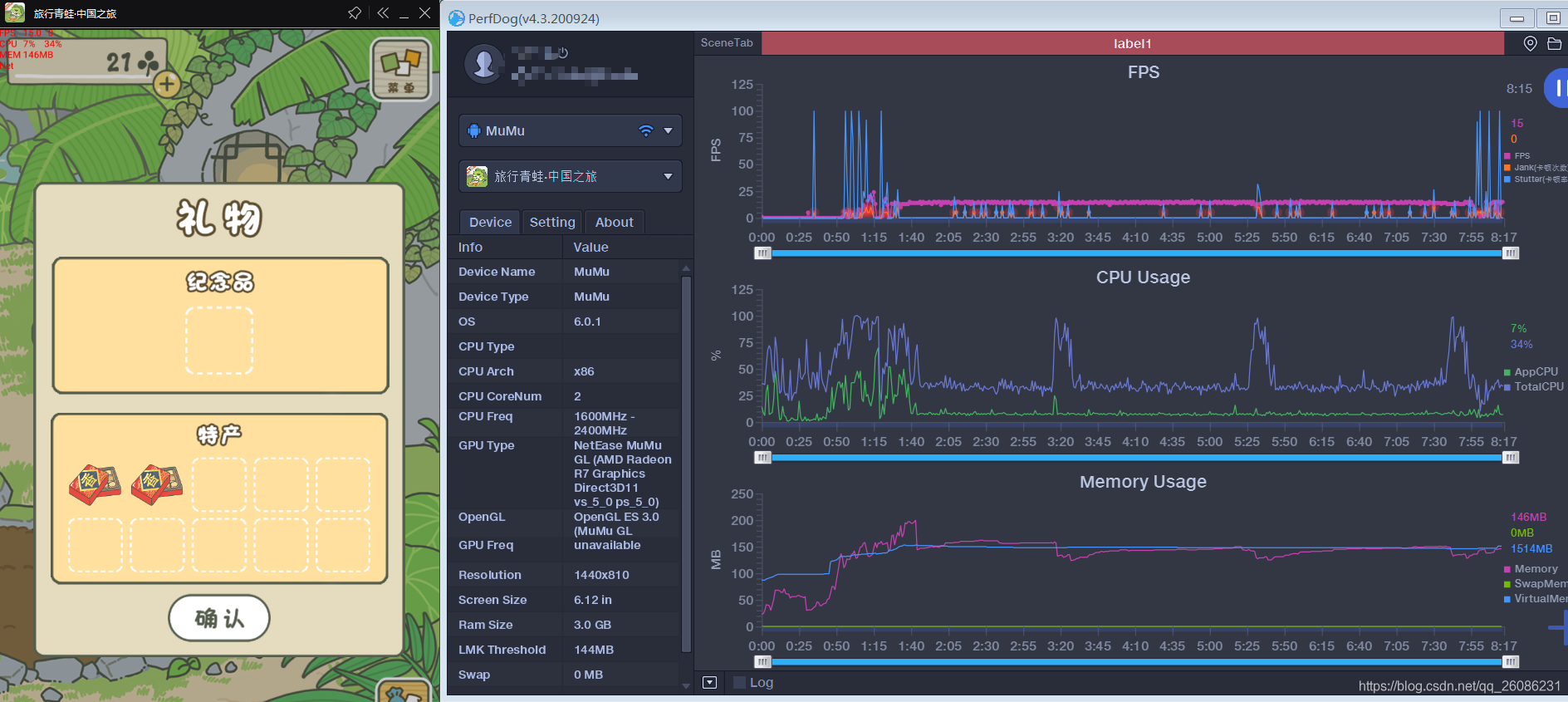
Task: Toggle the TotalCPU series legend
Action: [x=1533, y=387]
